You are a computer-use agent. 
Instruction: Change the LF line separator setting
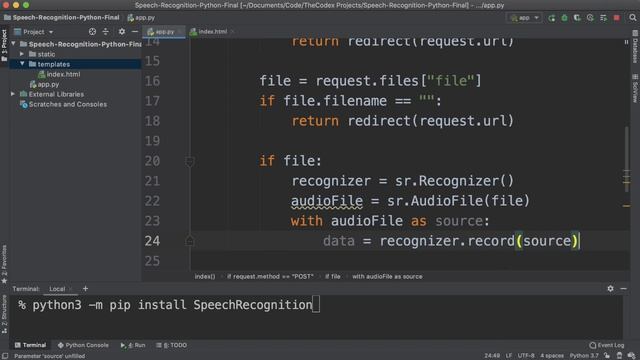509,356
